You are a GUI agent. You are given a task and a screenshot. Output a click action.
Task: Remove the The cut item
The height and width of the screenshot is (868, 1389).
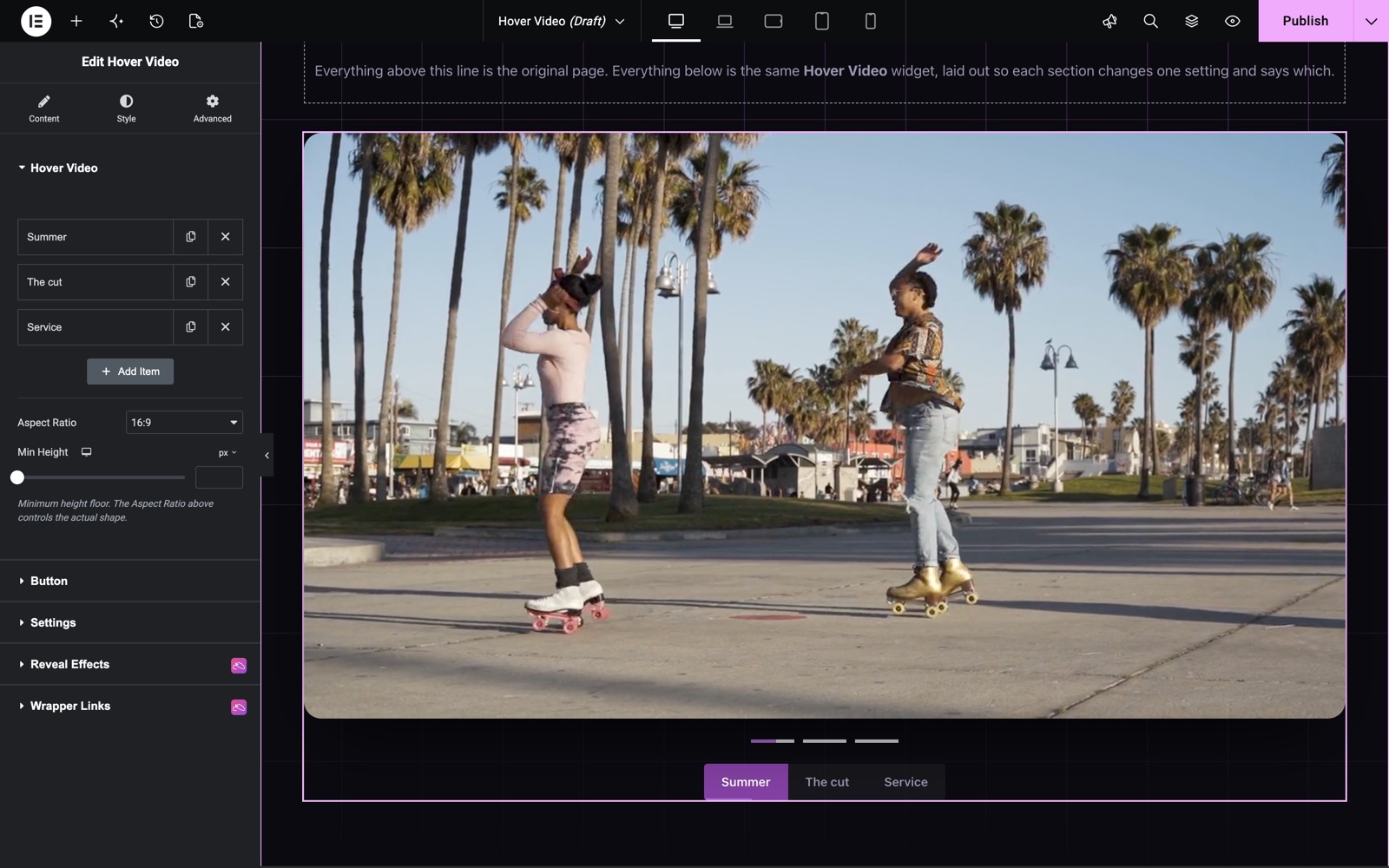coord(226,282)
